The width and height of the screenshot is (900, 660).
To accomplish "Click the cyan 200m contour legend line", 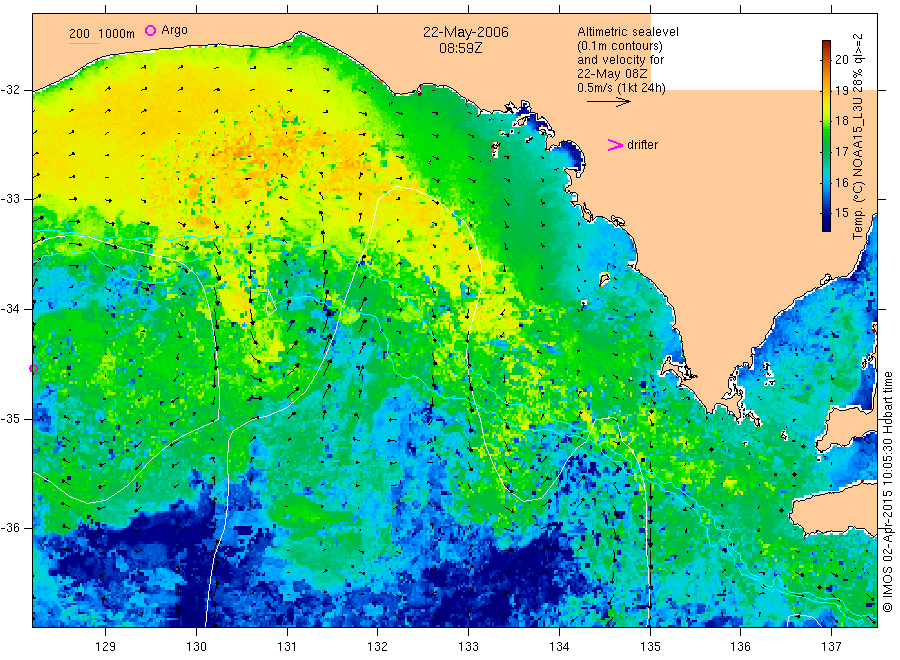I will 84,43.
